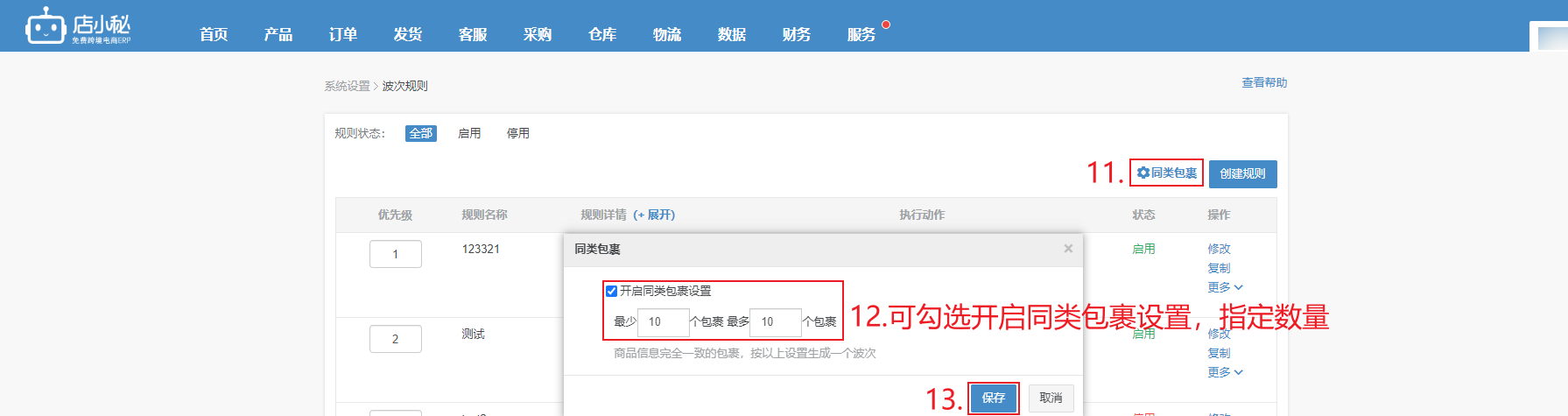Open the 物流 menu
The height and width of the screenshot is (416, 1568).
coord(667,34)
